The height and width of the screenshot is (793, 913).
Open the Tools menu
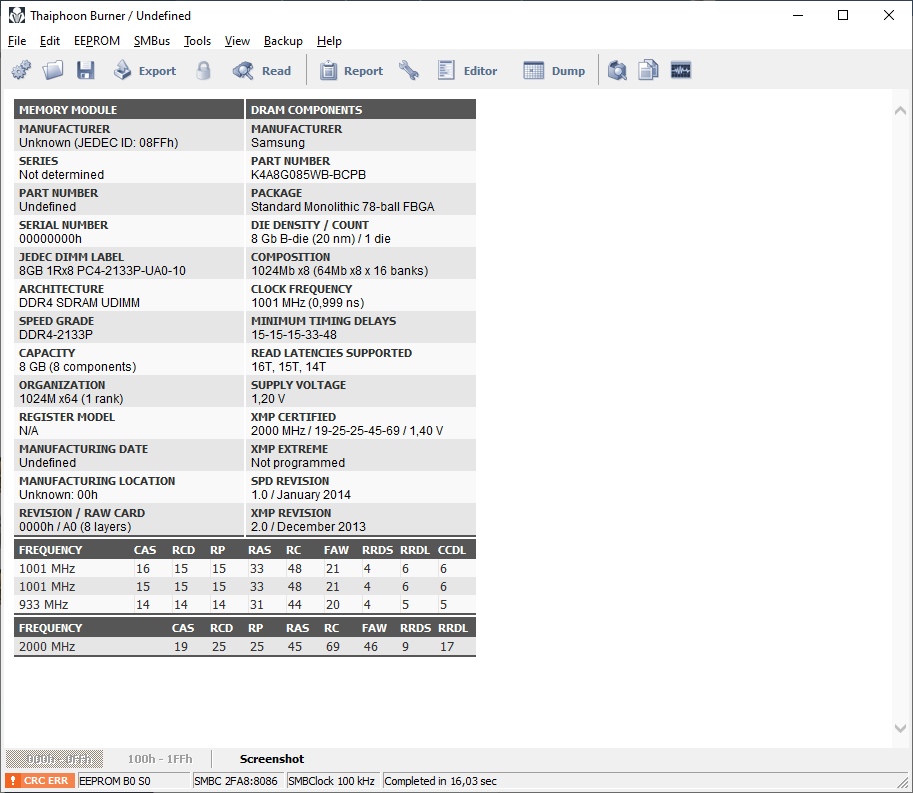click(x=197, y=41)
